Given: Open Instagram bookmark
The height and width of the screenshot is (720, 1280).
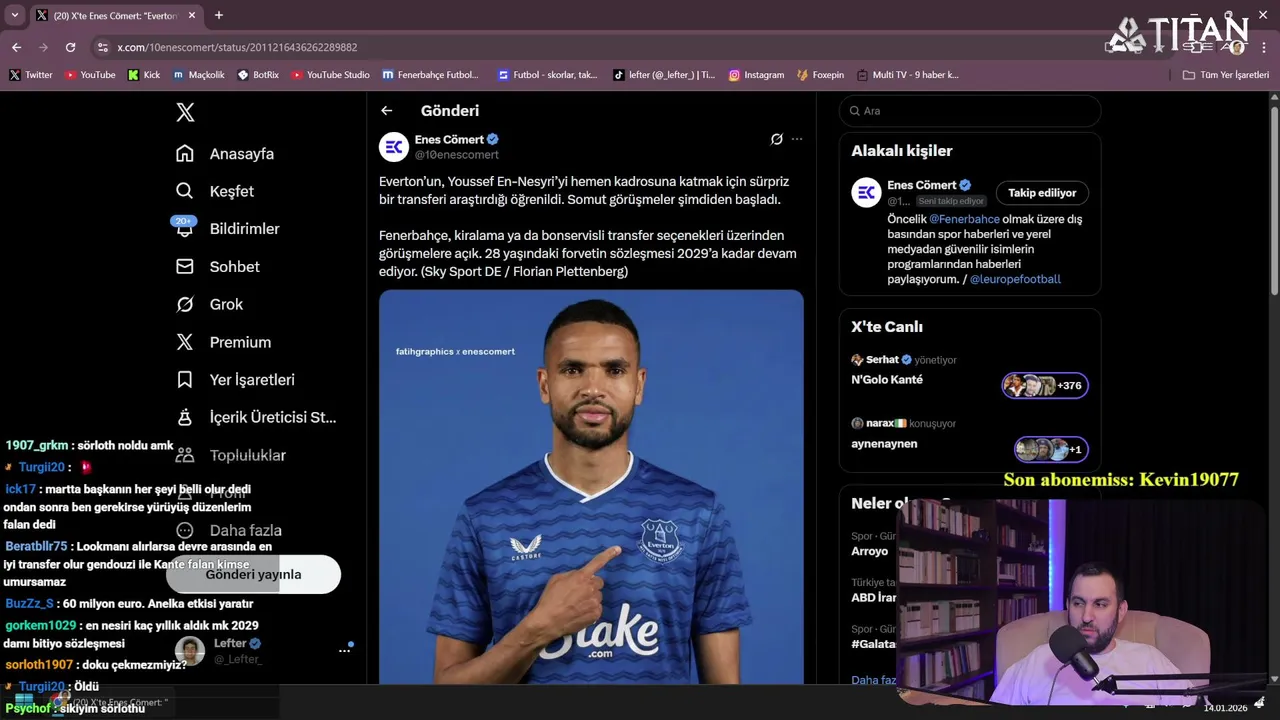Looking at the screenshot, I should (x=756, y=75).
